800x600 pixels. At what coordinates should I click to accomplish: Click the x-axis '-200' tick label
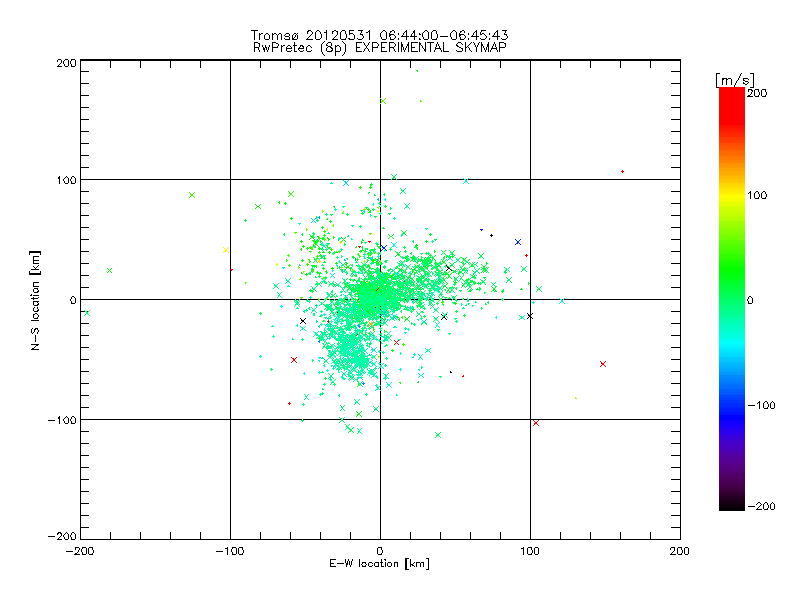click(x=81, y=551)
